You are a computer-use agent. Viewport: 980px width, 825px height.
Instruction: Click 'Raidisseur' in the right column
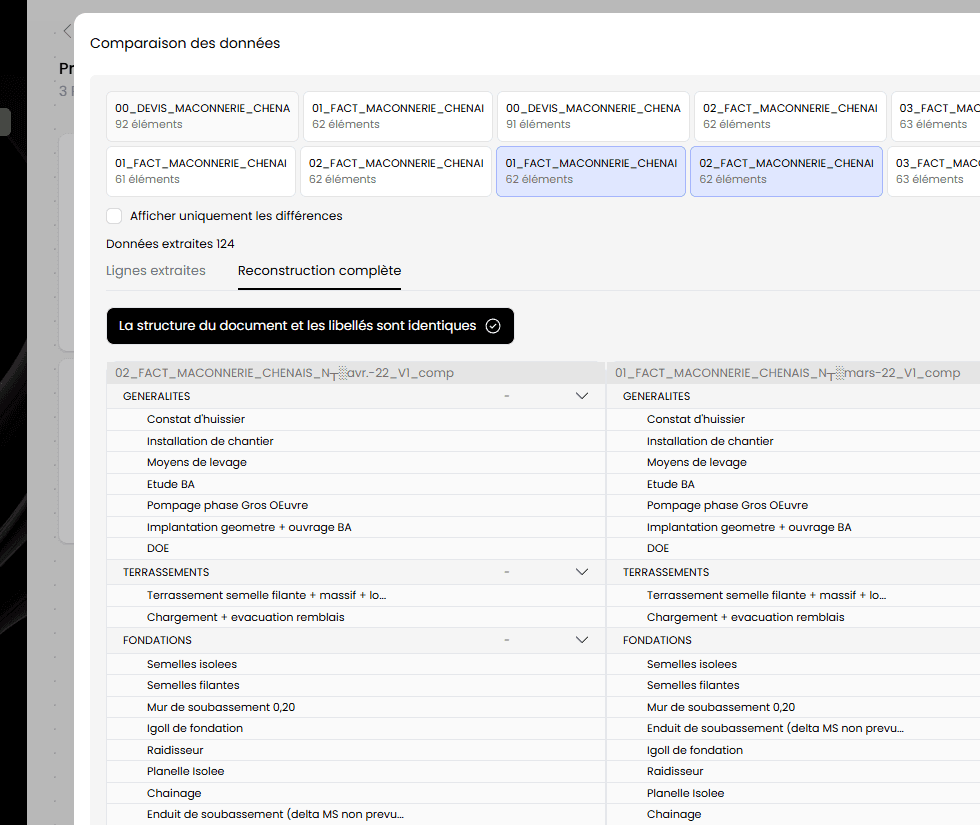click(x=675, y=772)
